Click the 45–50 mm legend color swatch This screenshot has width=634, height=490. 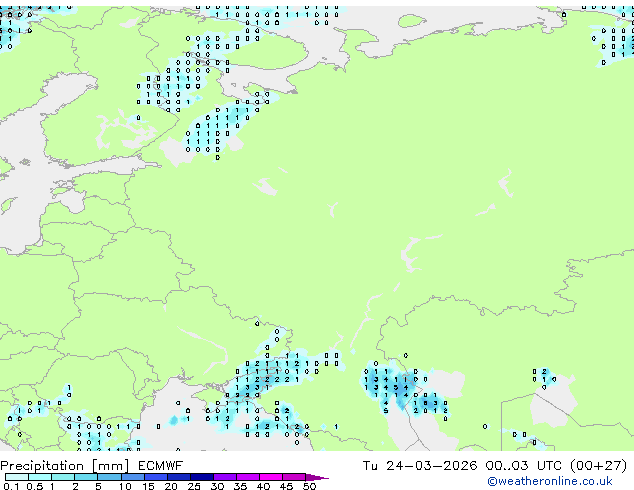point(294,477)
